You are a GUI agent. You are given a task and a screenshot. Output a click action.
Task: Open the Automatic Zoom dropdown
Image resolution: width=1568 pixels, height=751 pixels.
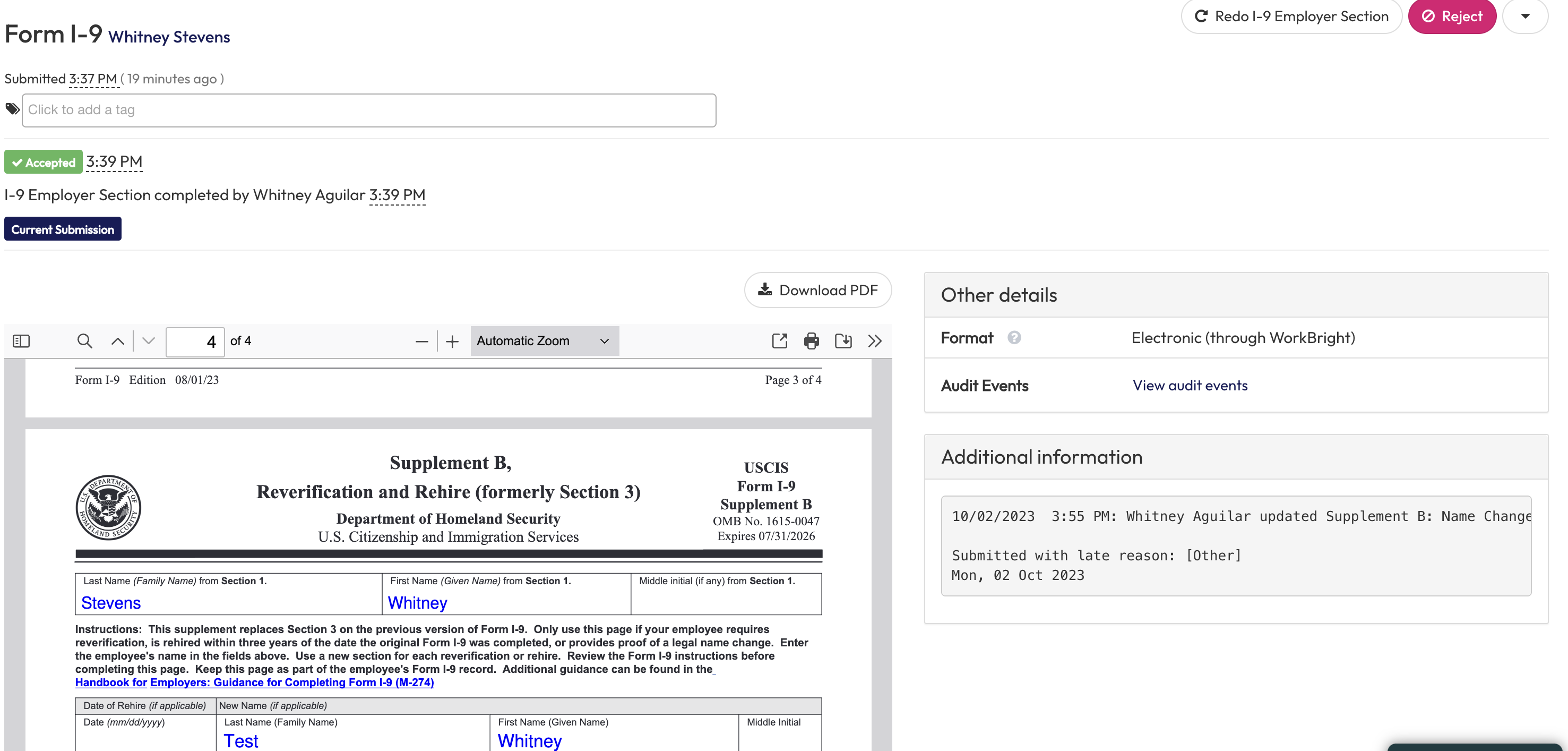544,341
